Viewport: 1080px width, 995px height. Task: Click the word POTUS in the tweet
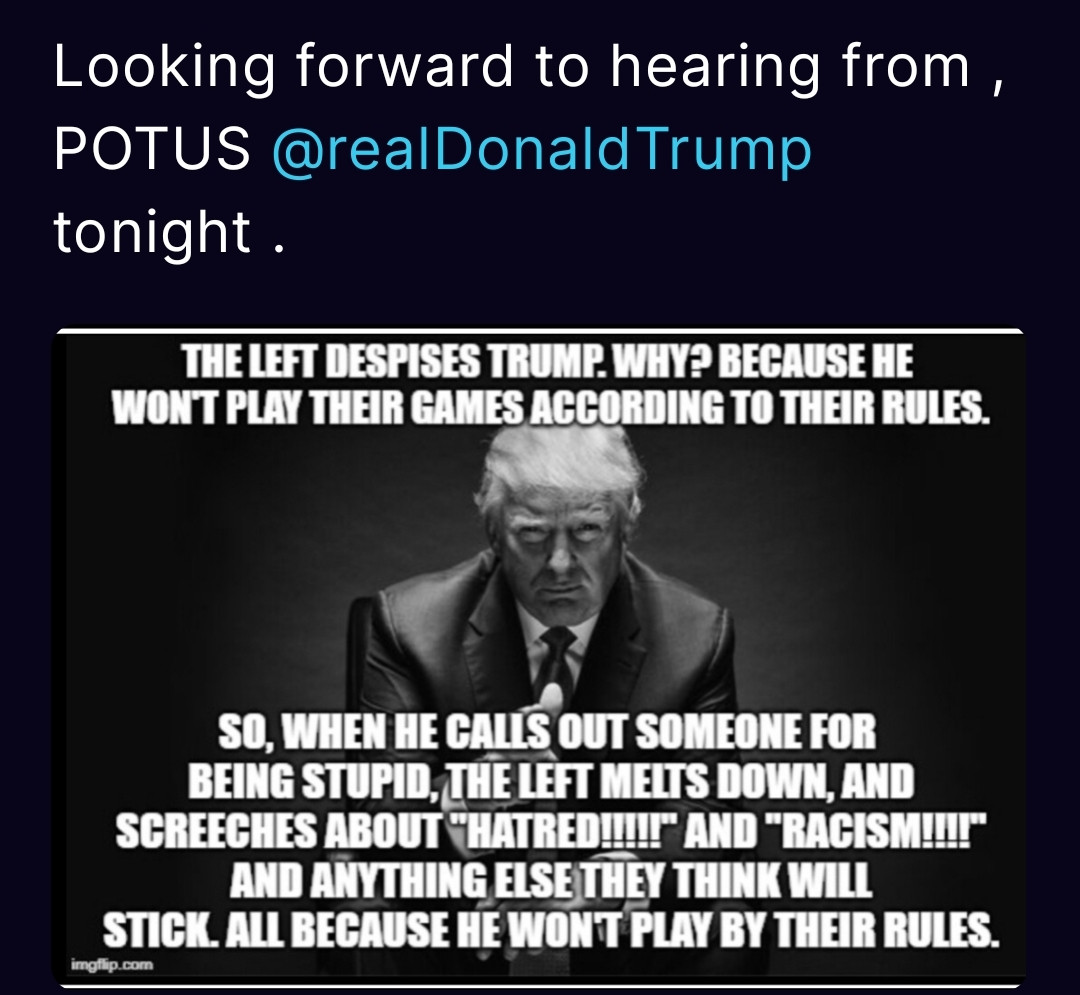pyautogui.click(x=152, y=149)
